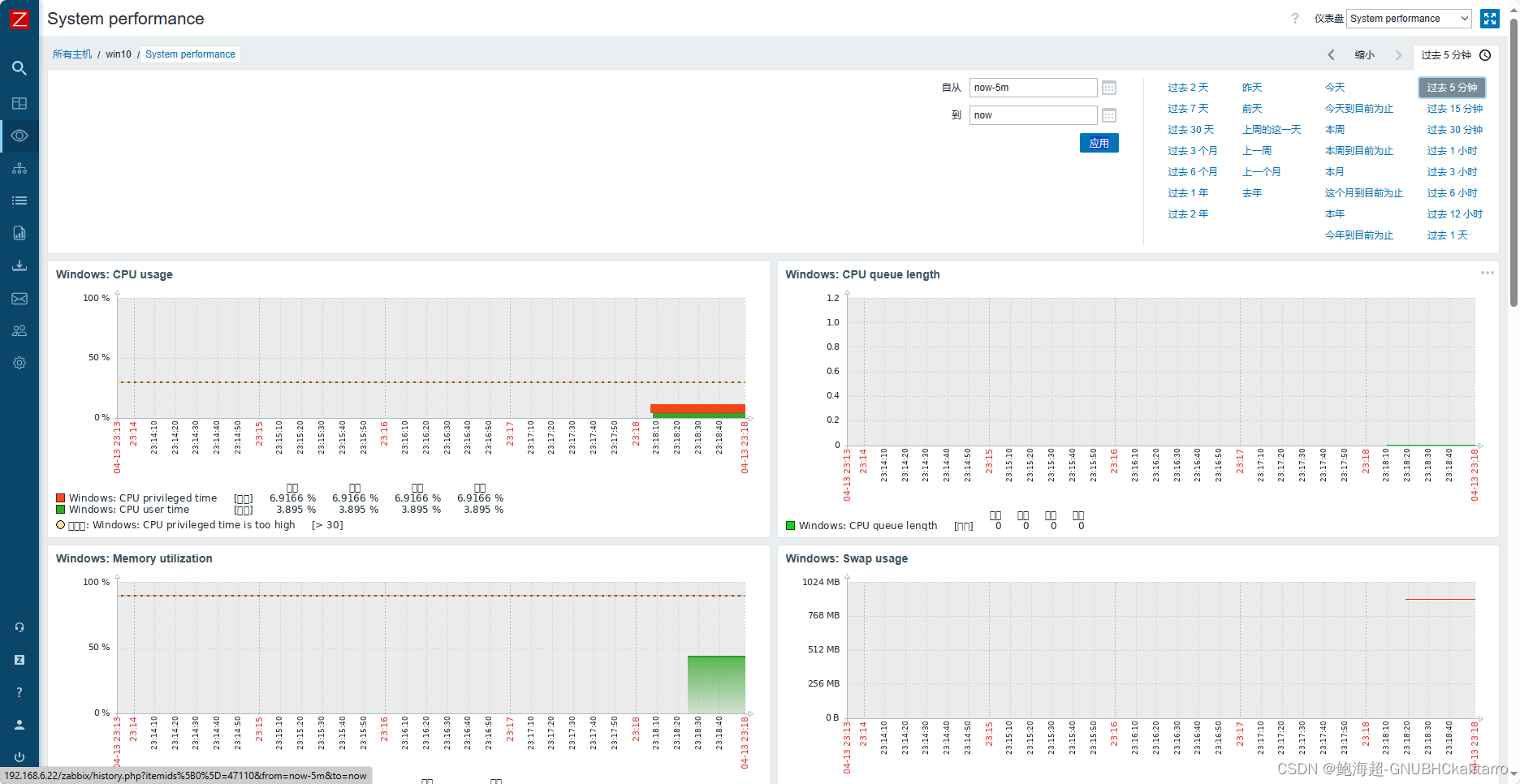Select the 本月 range
This screenshot has width=1520, height=784.
pyautogui.click(x=1335, y=172)
